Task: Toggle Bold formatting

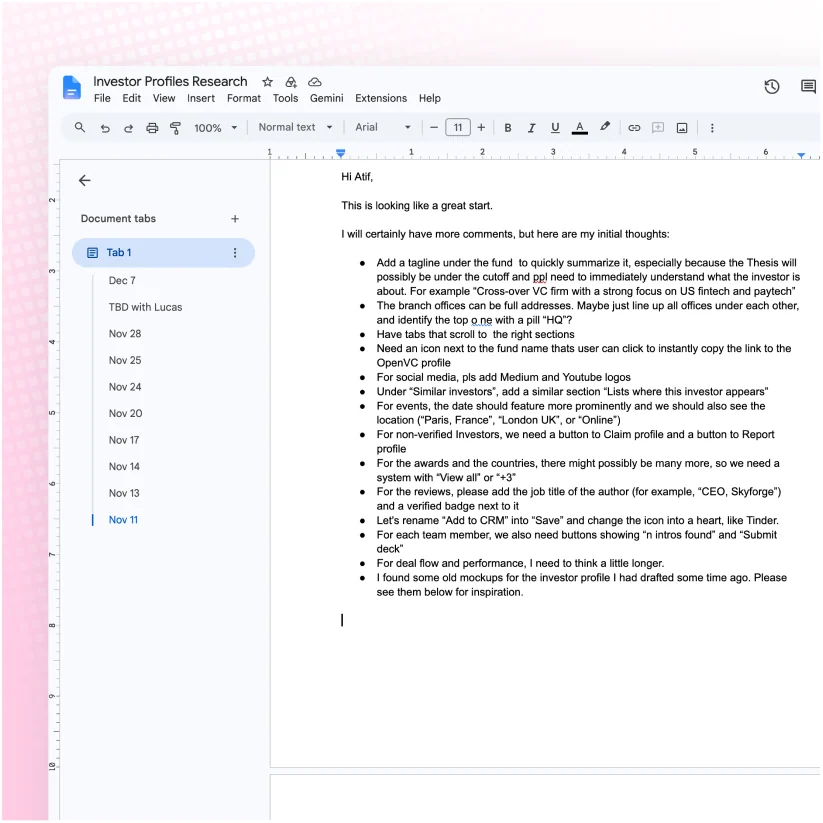Action: pyautogui.click(x=508, y=128)
